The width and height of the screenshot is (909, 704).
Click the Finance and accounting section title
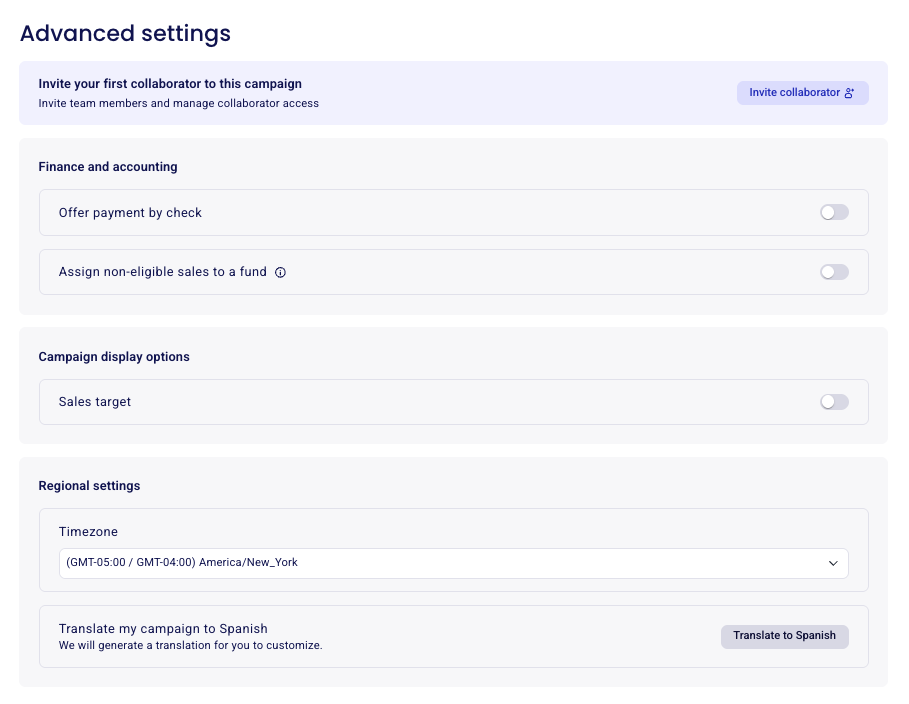108,167
